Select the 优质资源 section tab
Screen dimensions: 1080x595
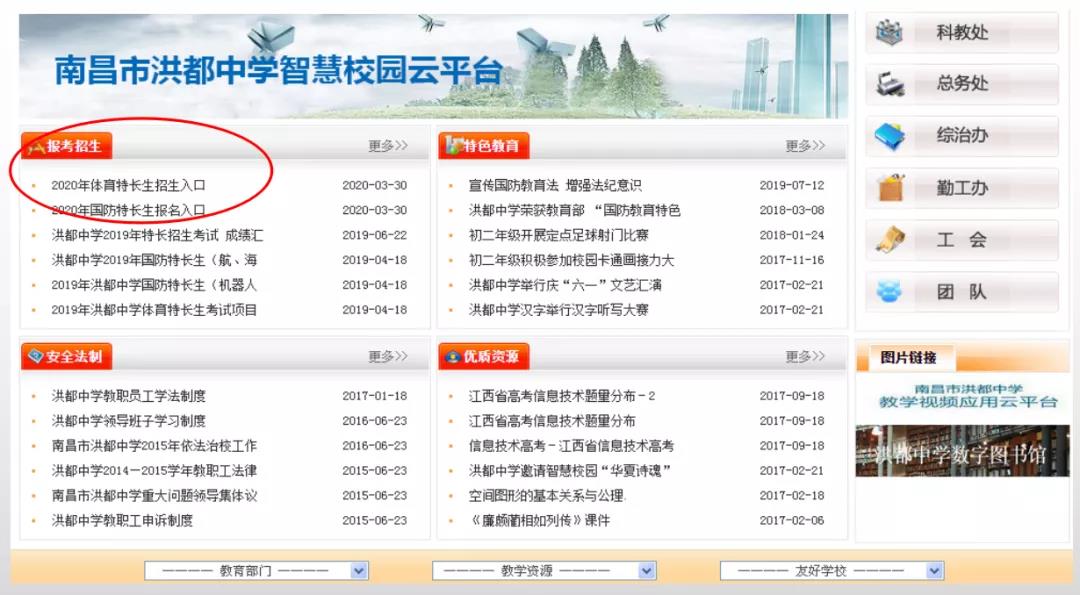pos(484,357)
